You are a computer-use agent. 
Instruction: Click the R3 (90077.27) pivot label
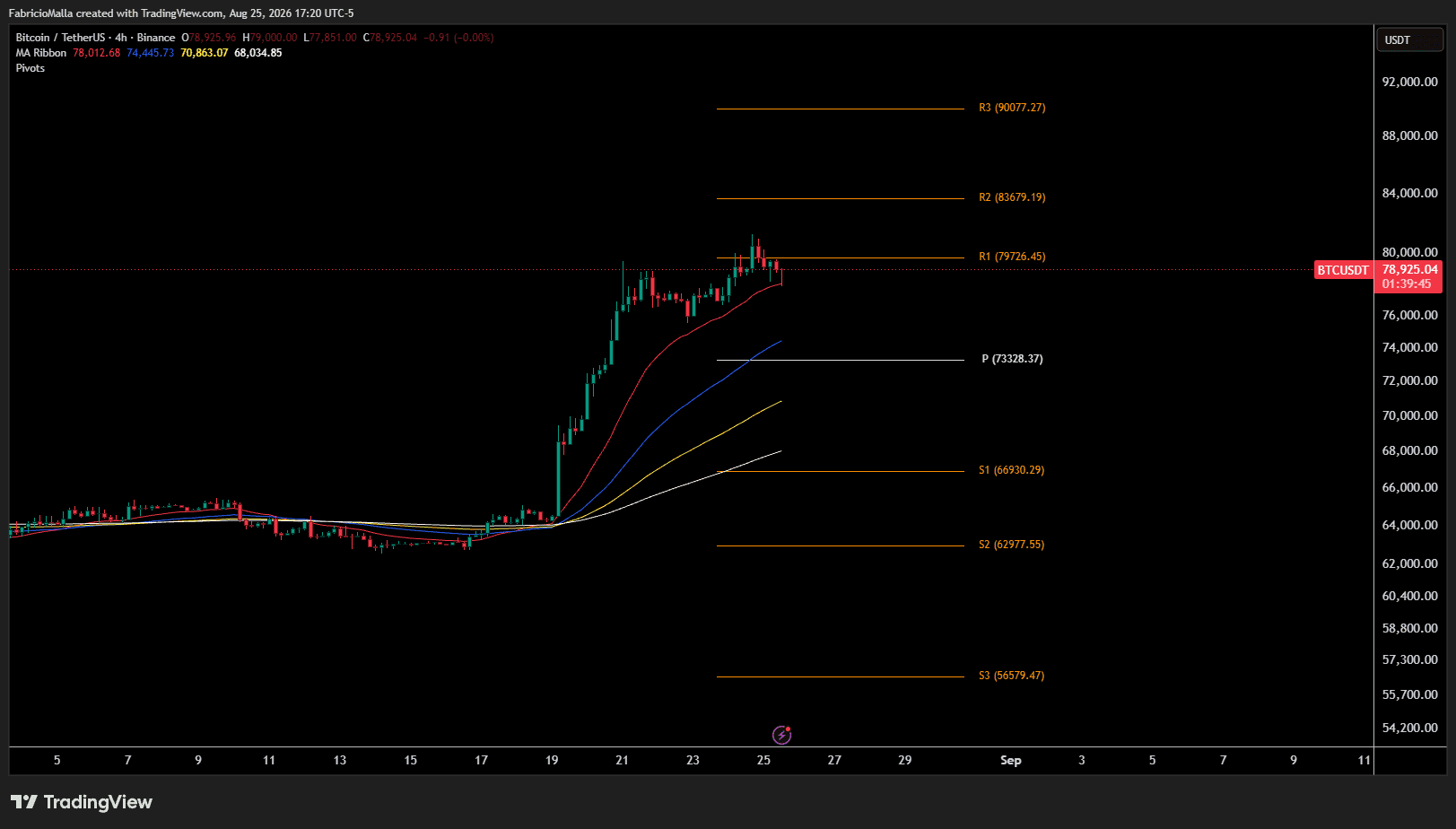1012,108
